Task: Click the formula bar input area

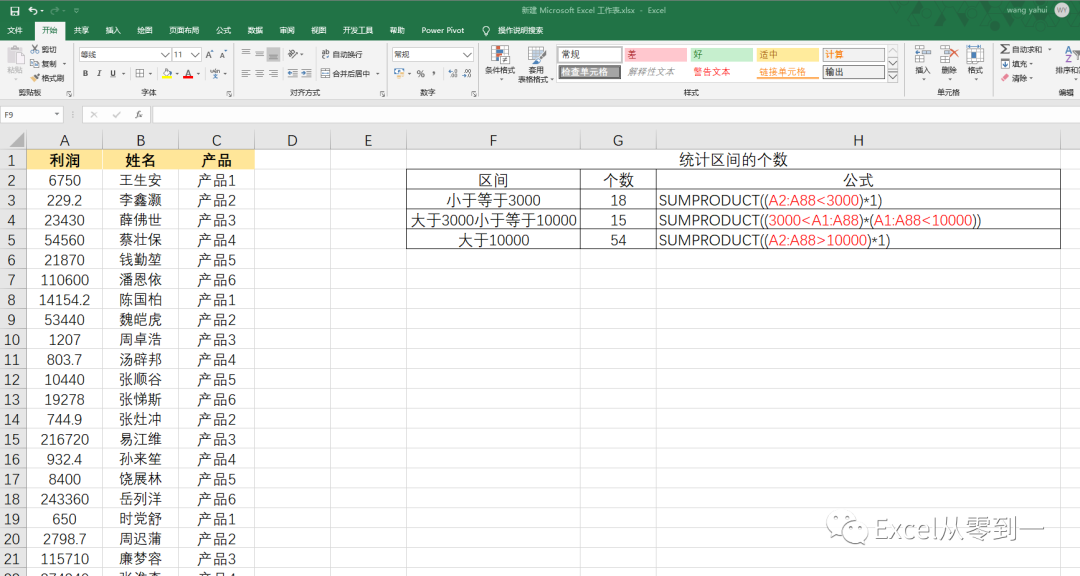Action: click(x=615, y=114)
